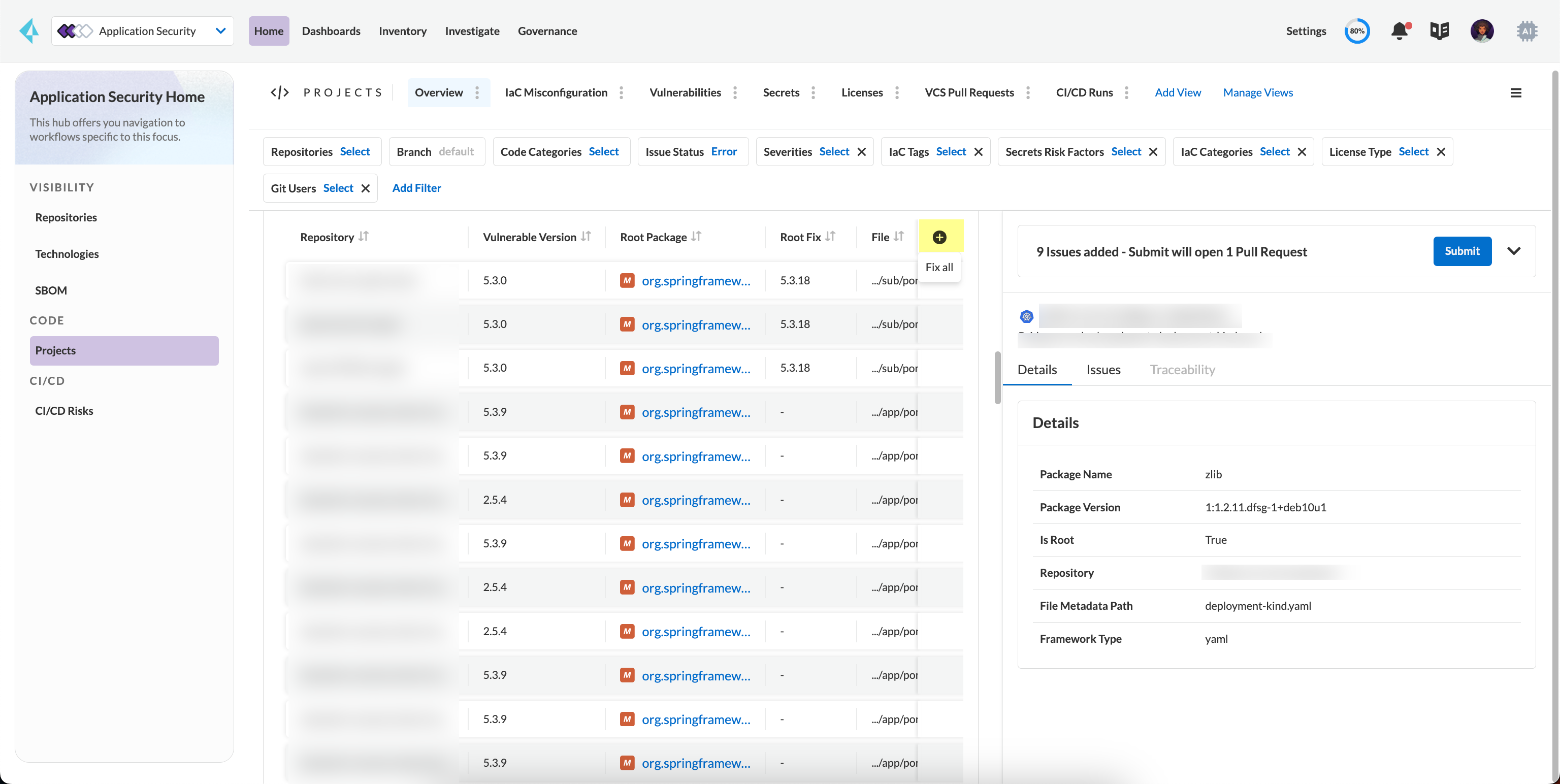
Task: Open CI/CD Runs tab options dots
Action: tap(1126, 92)
